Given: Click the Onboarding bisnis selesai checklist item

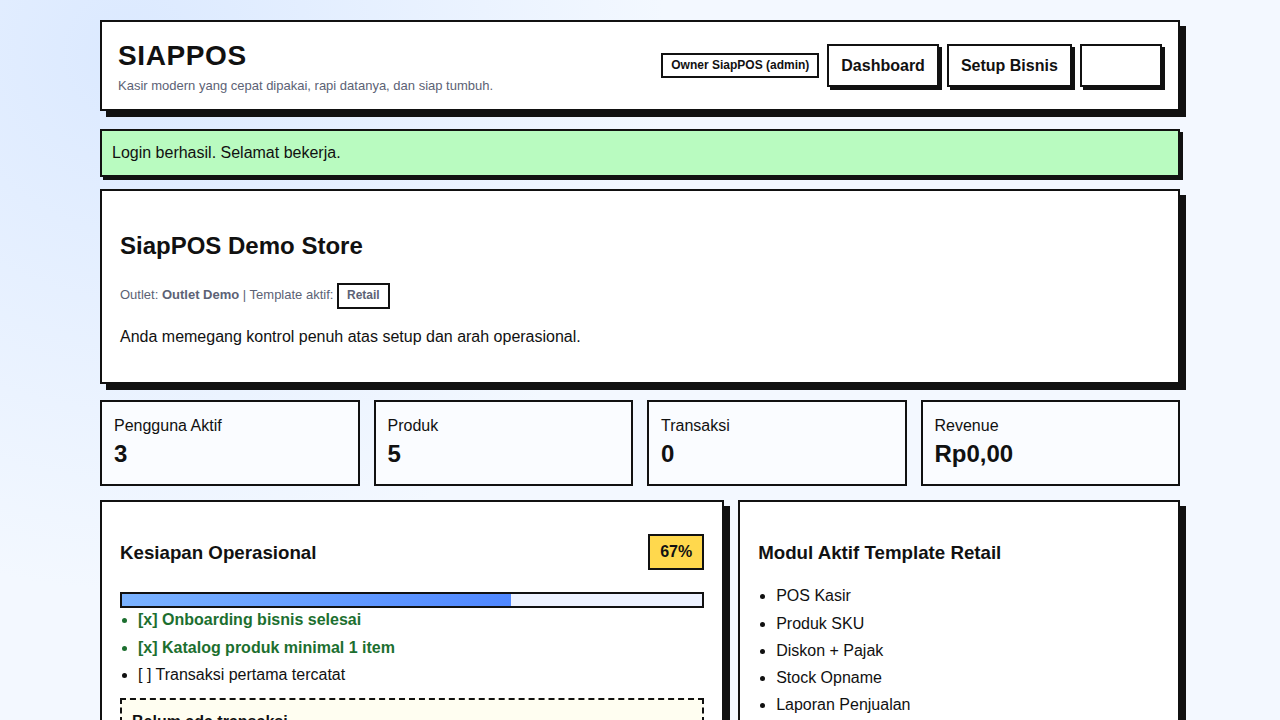Looking at the screenshot, I should tap(249, 620).
